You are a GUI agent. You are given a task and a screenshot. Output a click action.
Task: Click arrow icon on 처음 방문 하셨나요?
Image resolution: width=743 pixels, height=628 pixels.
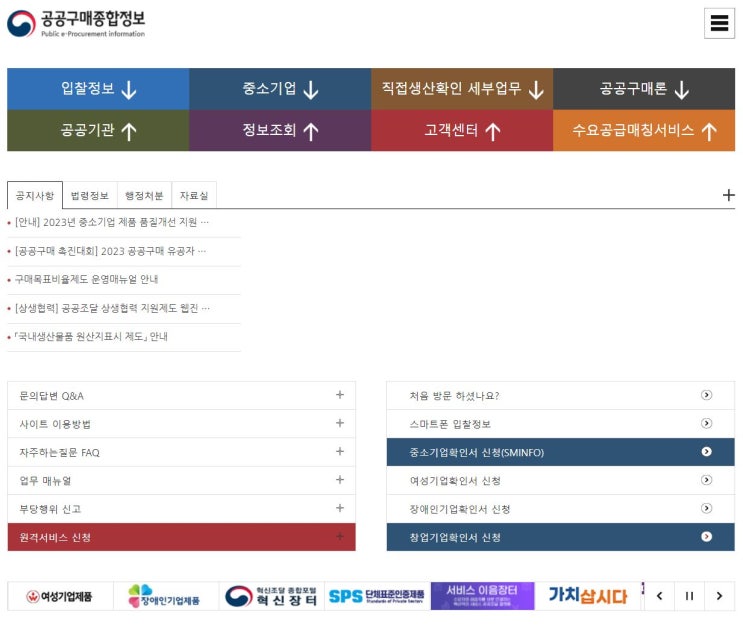click(x=706, y=395)
